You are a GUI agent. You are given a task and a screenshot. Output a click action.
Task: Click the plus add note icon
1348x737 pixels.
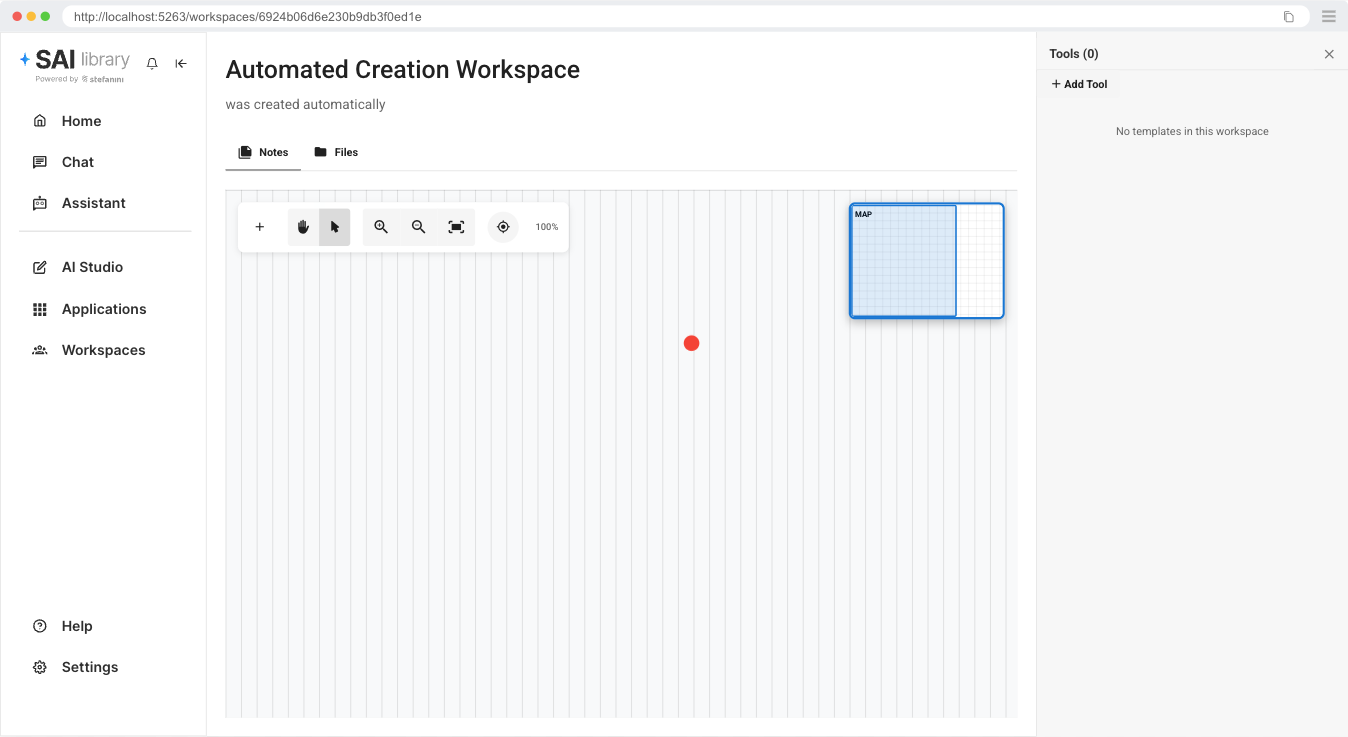260,227
